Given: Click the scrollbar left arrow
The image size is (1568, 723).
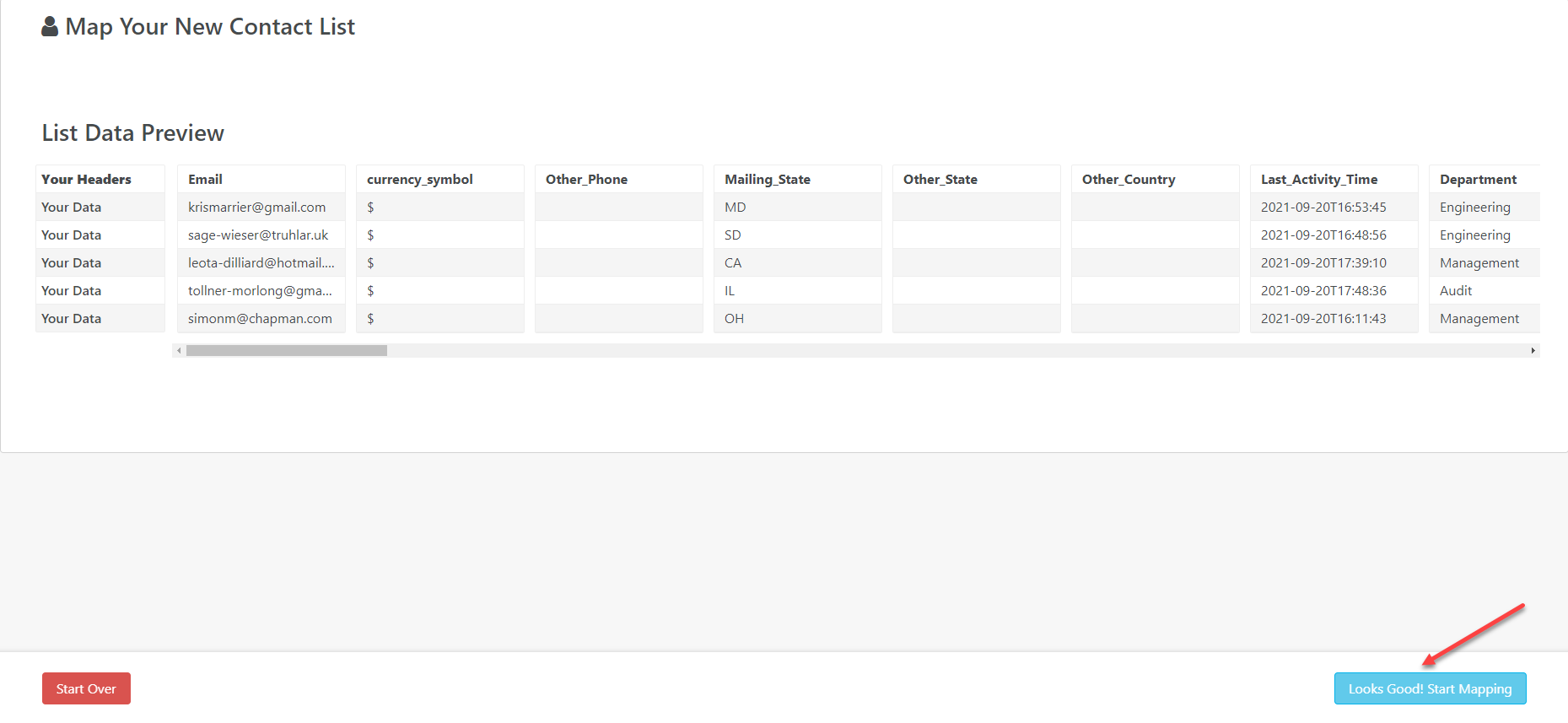Looking at the screenshot, I should [x=179, y=350].
